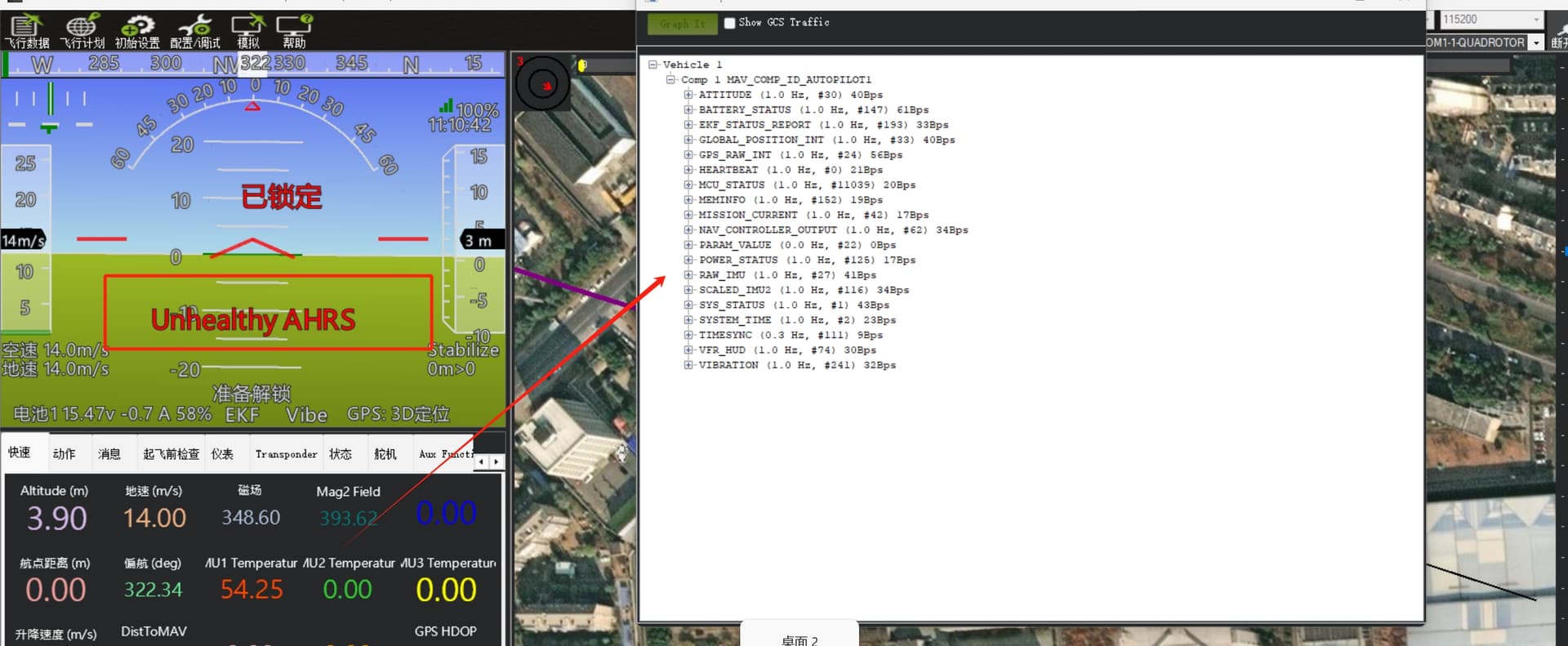Expand the MISSION_CURRENT message node

688,215
